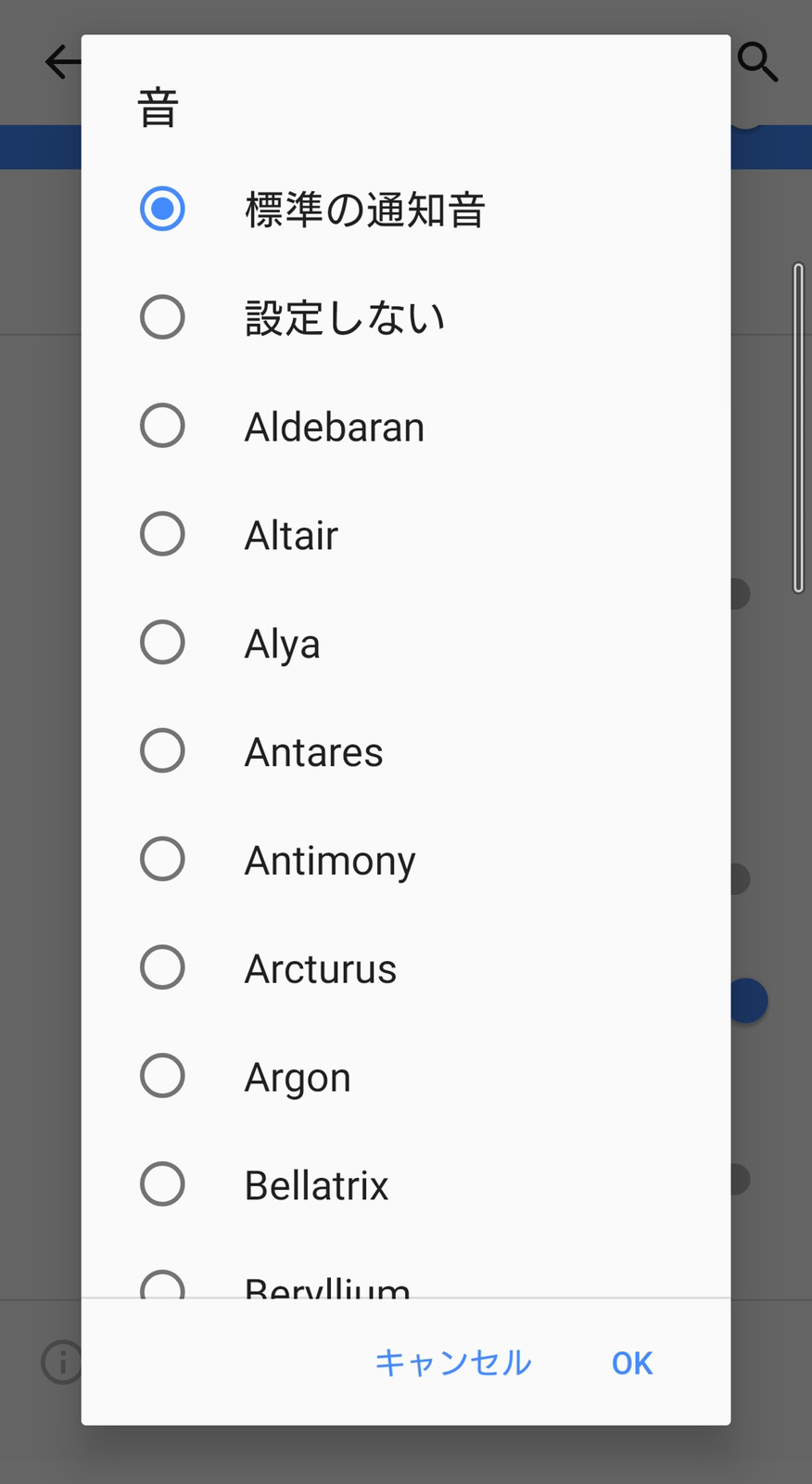Choose the Argon radio button
The width and height of the screenshot is (812, 1484).
(162, 1076)
